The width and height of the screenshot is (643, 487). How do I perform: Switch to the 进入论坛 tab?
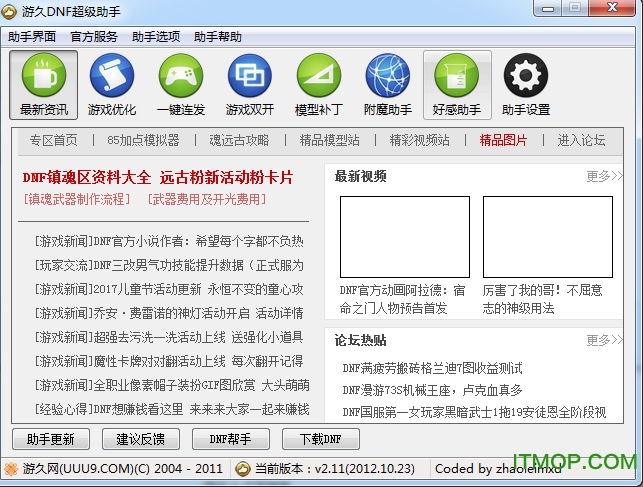point(581,141)
